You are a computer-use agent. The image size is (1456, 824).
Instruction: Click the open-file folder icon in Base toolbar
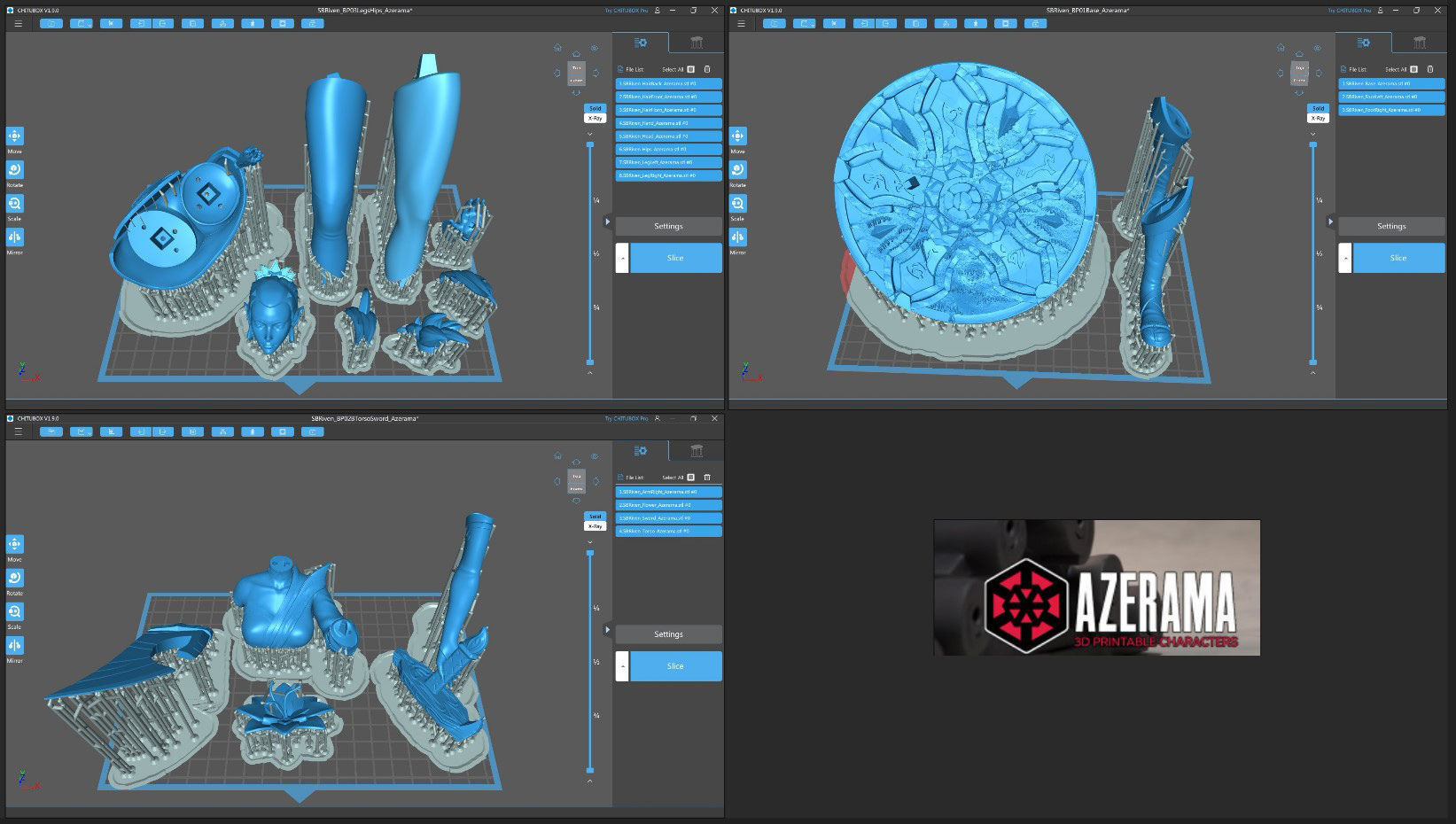[775, 24]
